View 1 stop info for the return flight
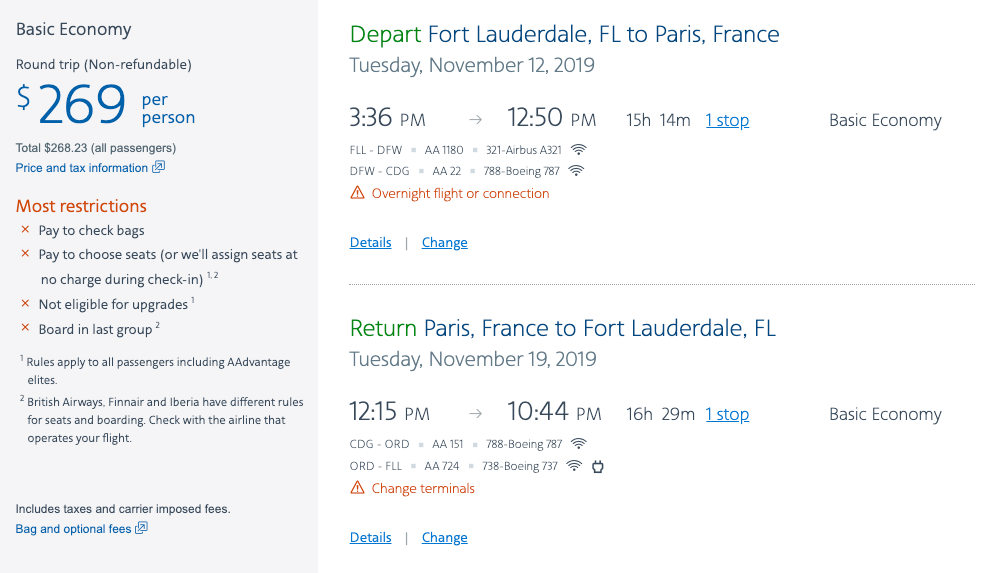This screenshot has height=573, width=1002. [x=727, y=414]
